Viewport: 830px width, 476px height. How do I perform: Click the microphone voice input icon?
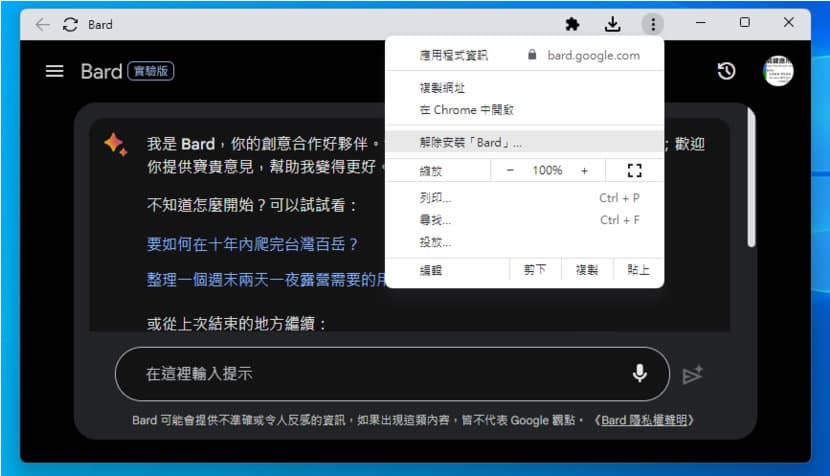tap(639, 373)
